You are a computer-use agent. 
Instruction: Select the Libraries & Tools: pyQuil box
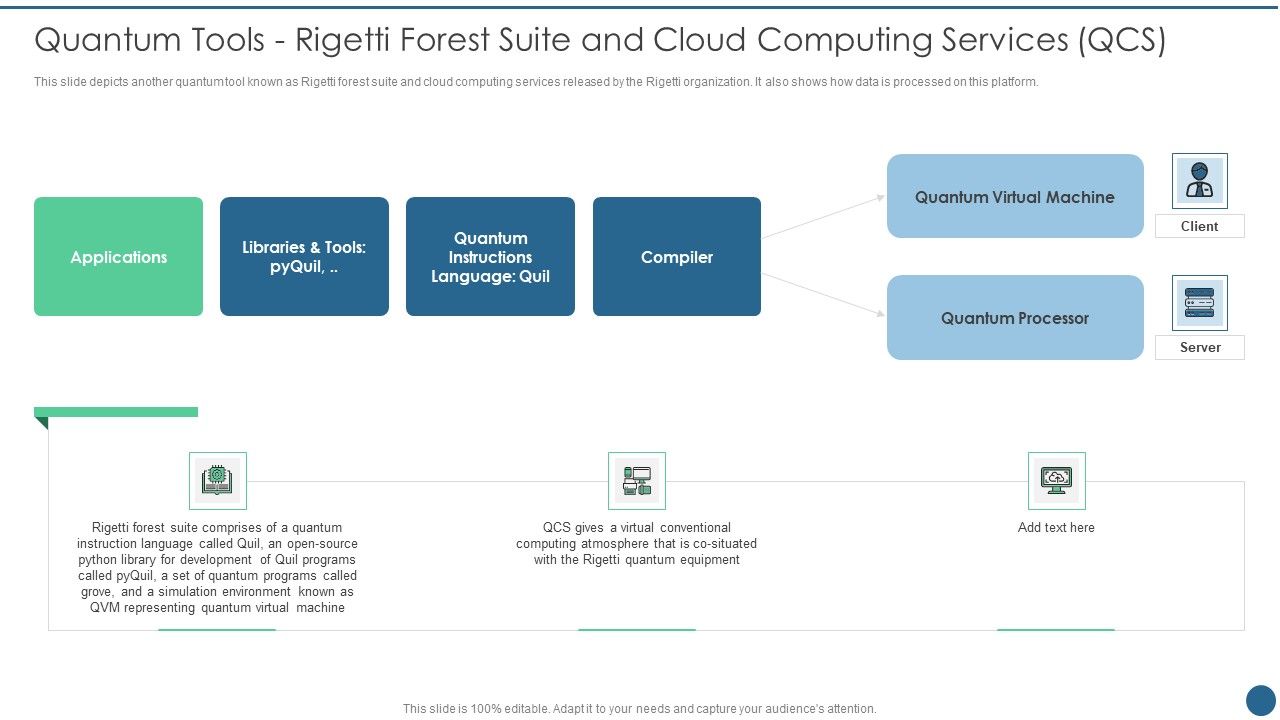click(304, 257)
